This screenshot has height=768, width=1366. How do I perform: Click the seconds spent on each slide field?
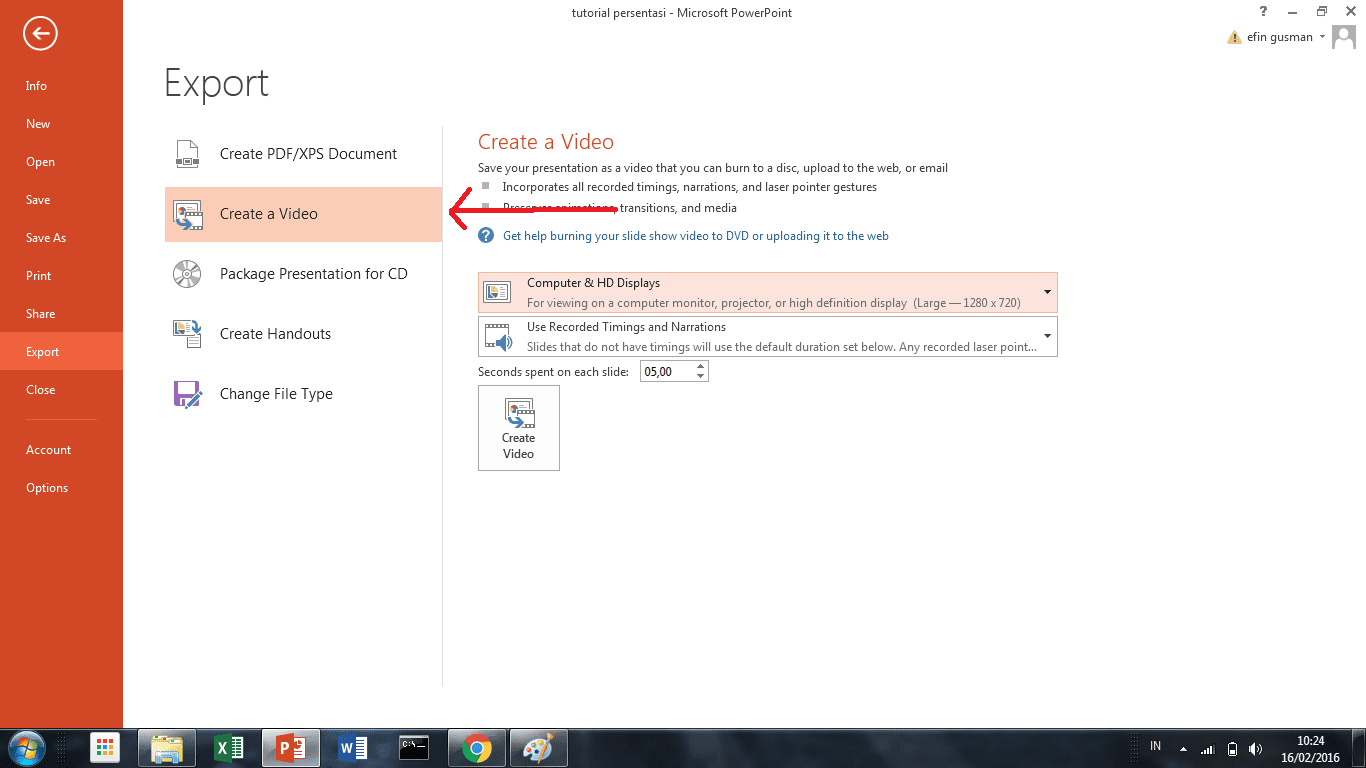tap(665, 372)
